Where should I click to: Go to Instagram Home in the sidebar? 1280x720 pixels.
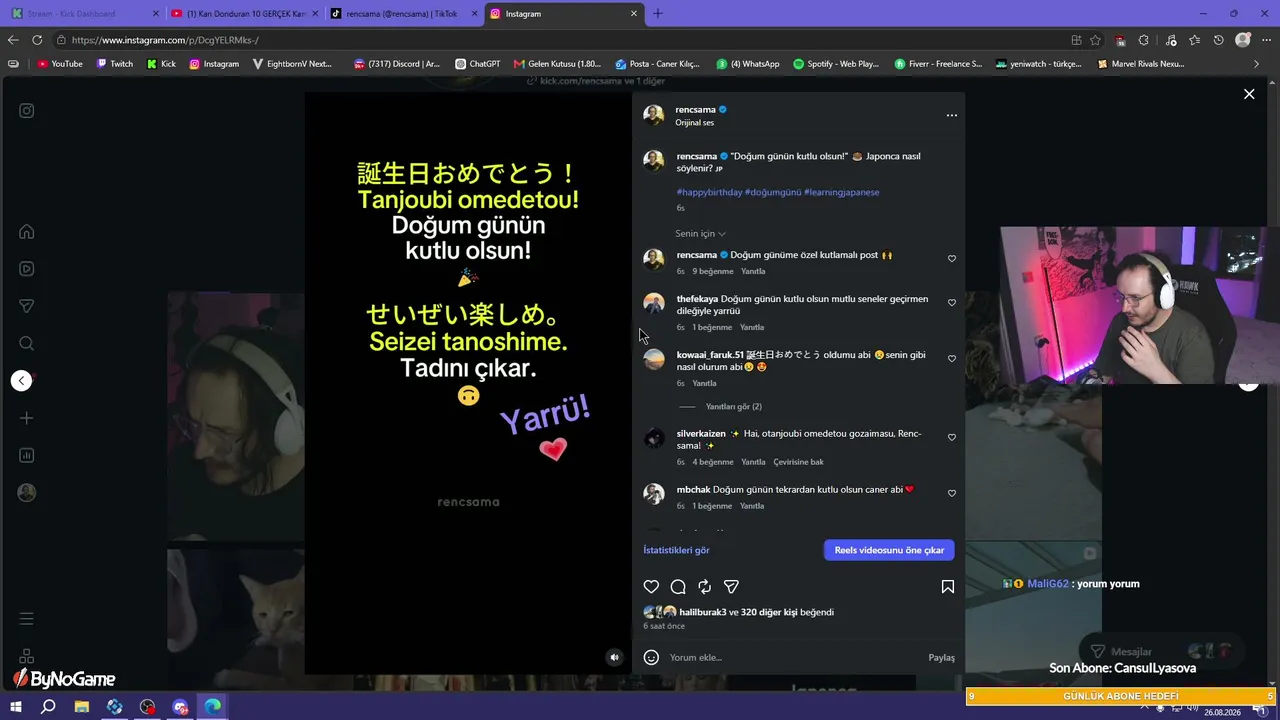click(27, 232)
